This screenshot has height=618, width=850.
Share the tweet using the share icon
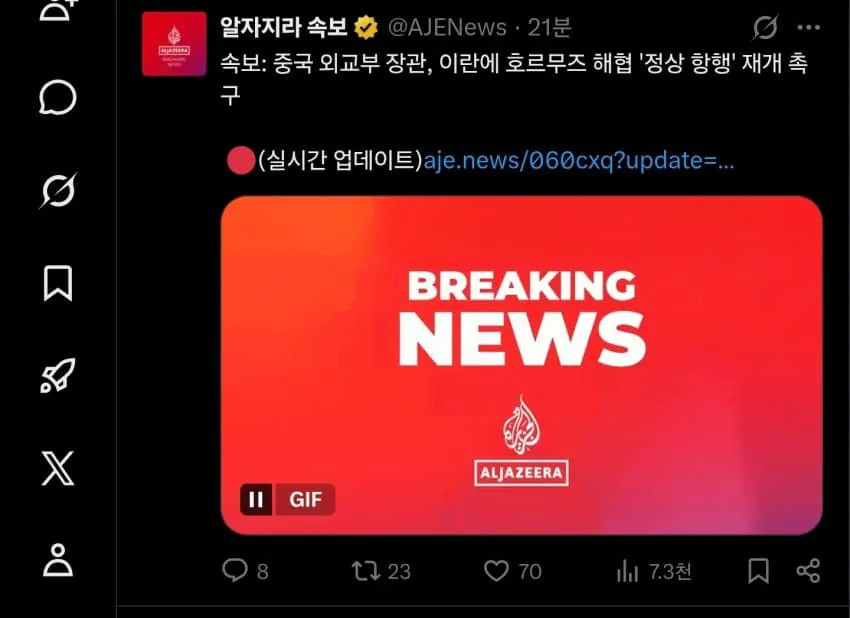[x=808, y=571]
